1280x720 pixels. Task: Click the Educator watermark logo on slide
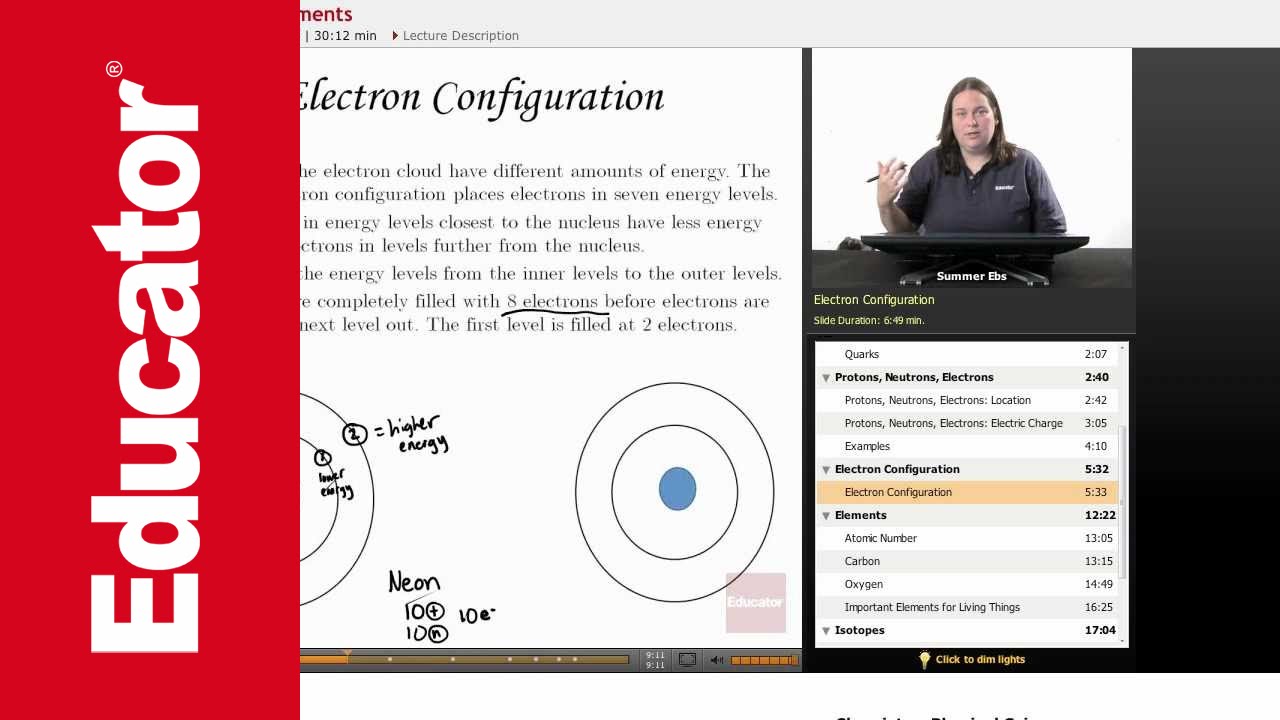coord(756,602)
